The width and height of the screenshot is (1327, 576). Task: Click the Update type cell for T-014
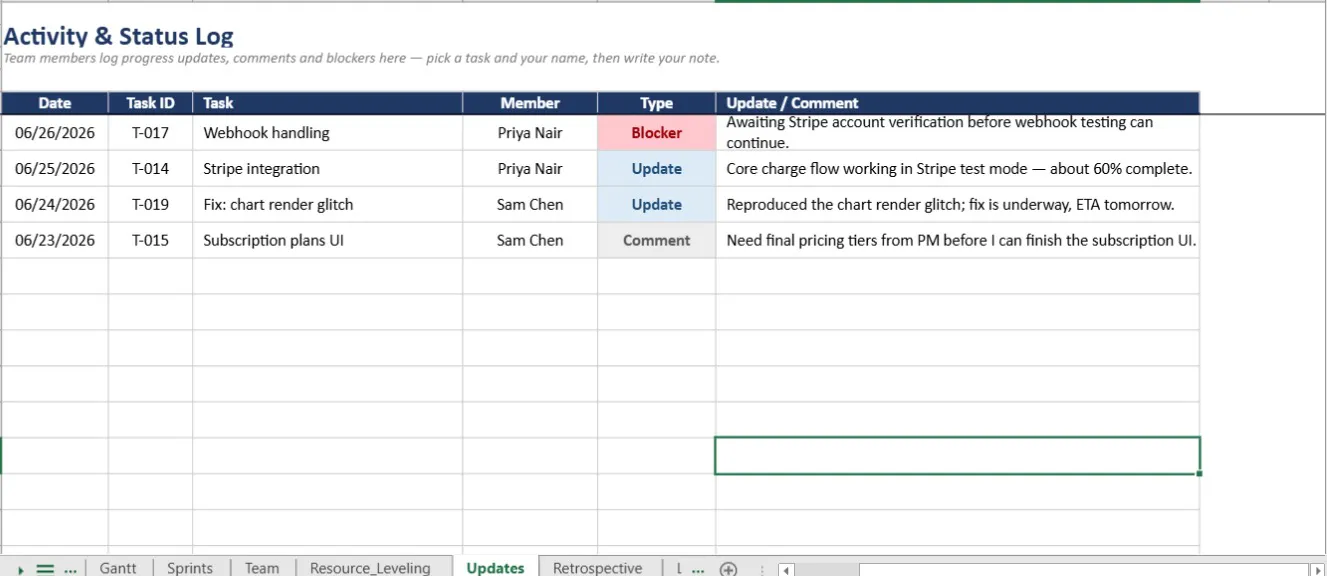(x=656, y=169)
